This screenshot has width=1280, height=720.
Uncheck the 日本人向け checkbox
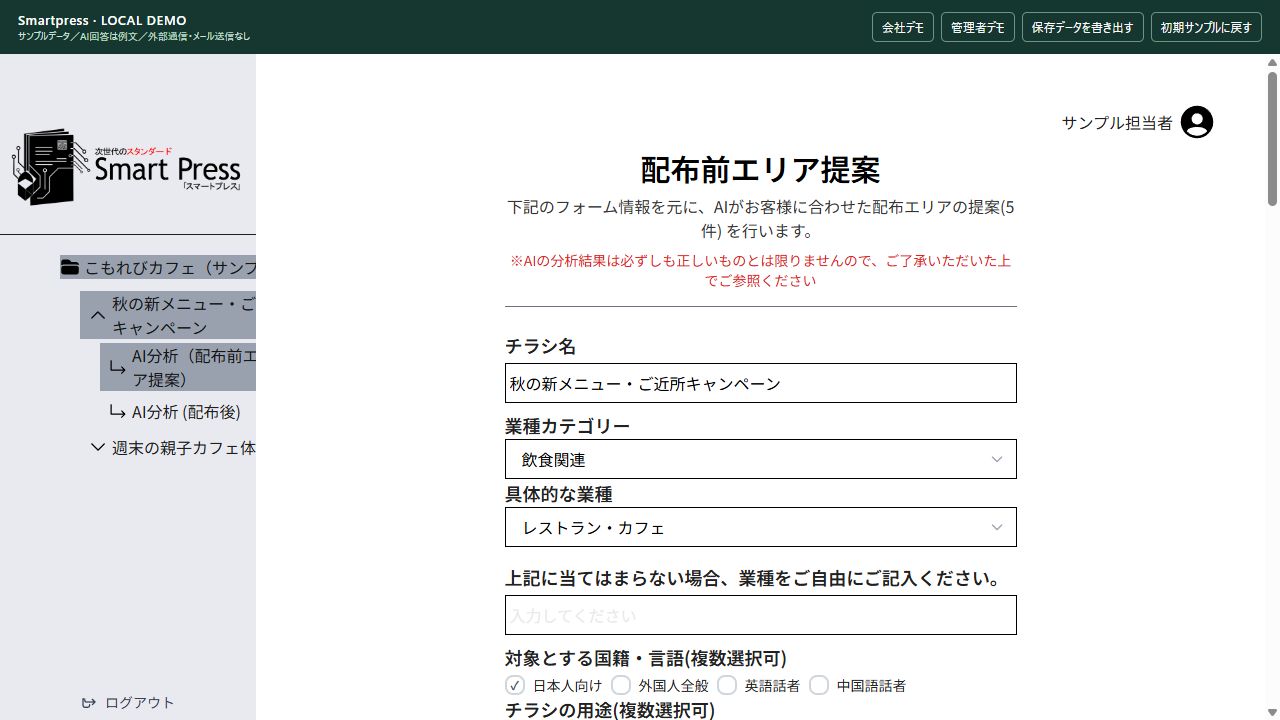pyautogui.click(x=514, y=685)
